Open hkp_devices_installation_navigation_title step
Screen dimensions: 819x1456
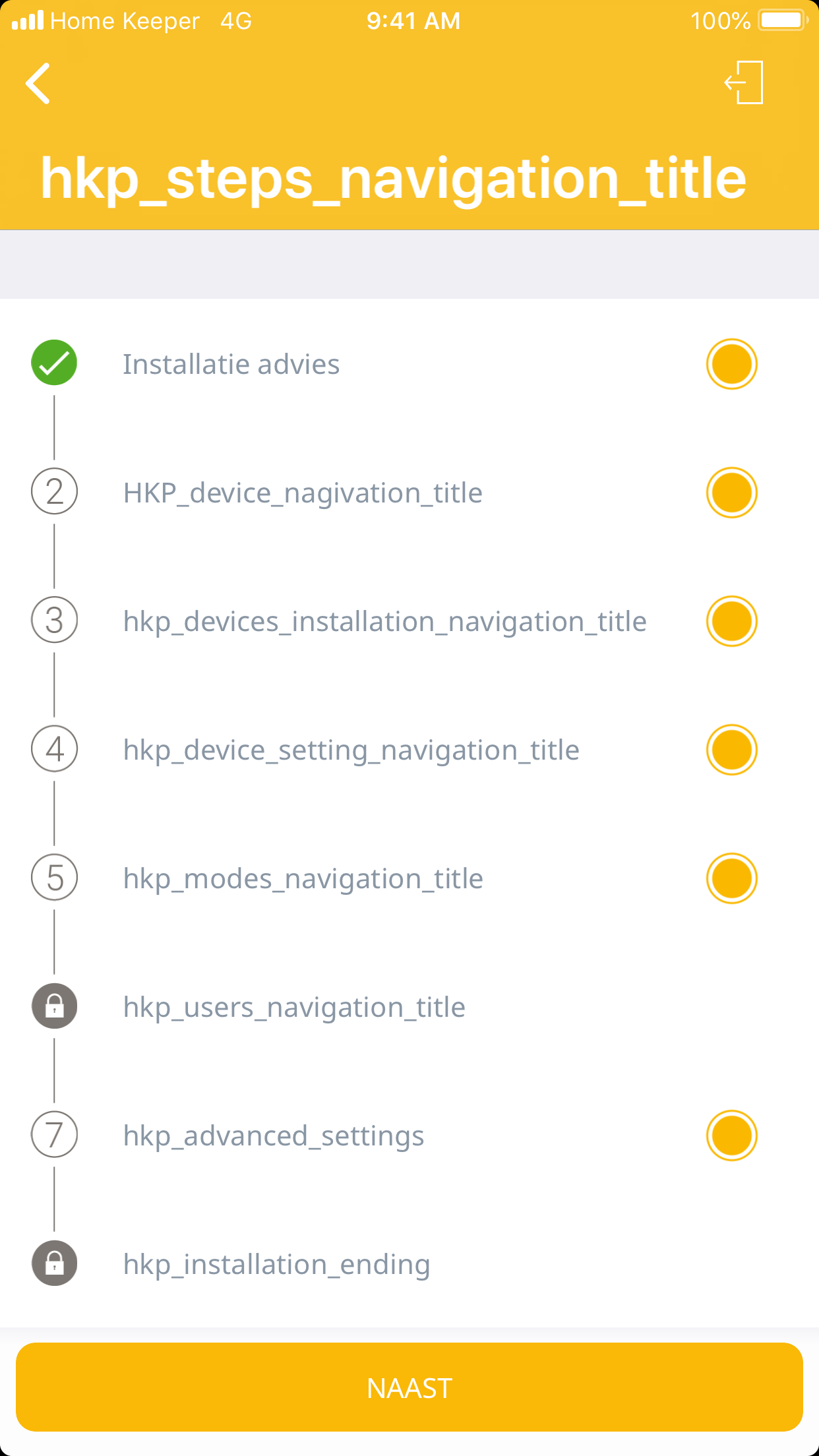384,622
